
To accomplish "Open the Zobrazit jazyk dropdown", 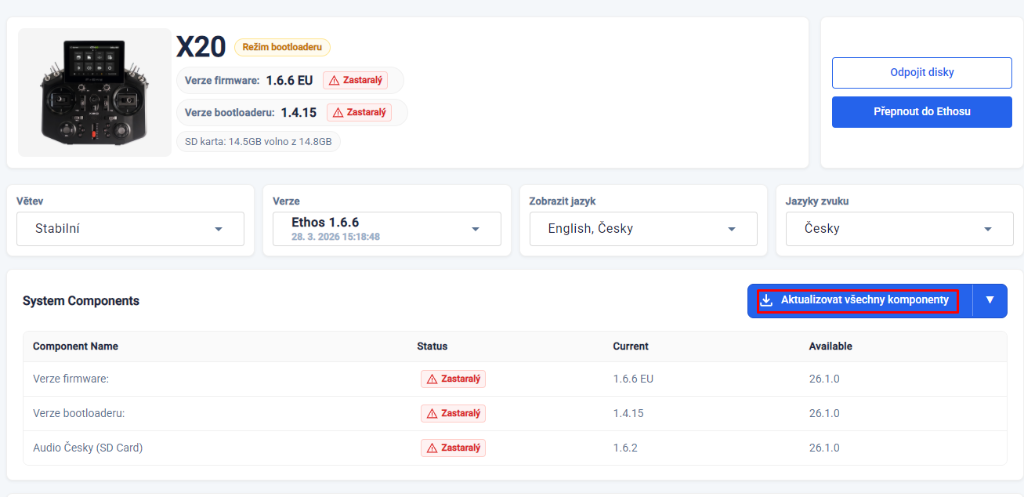I will coord(643,229).
